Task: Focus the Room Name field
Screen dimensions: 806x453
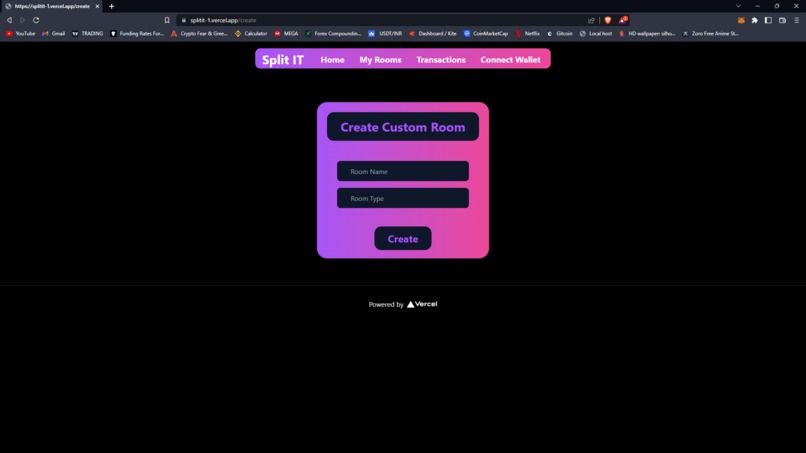Action: [x=403, y=171]
